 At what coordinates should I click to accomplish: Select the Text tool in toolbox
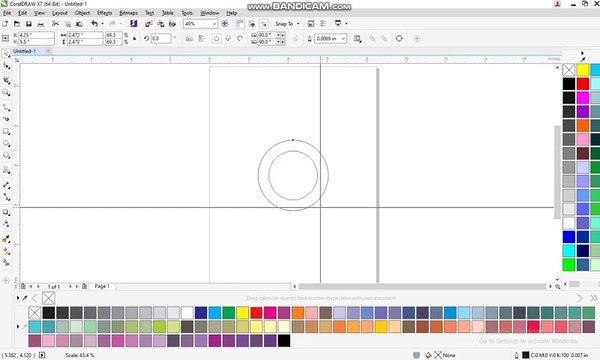coord(6,170)
